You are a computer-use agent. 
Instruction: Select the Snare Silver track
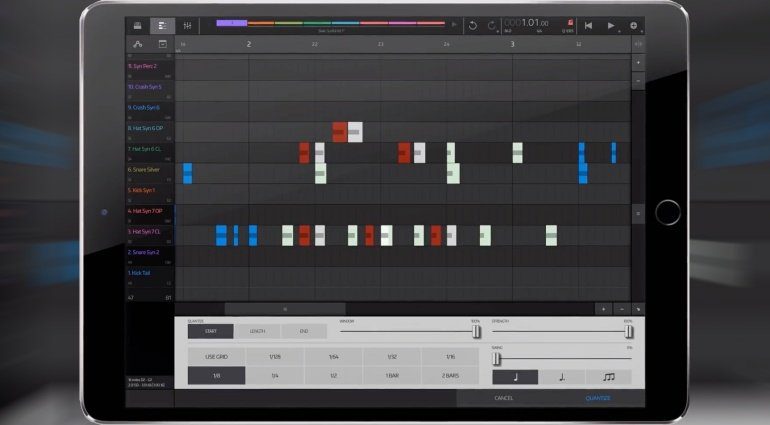(x=145, y=170)
